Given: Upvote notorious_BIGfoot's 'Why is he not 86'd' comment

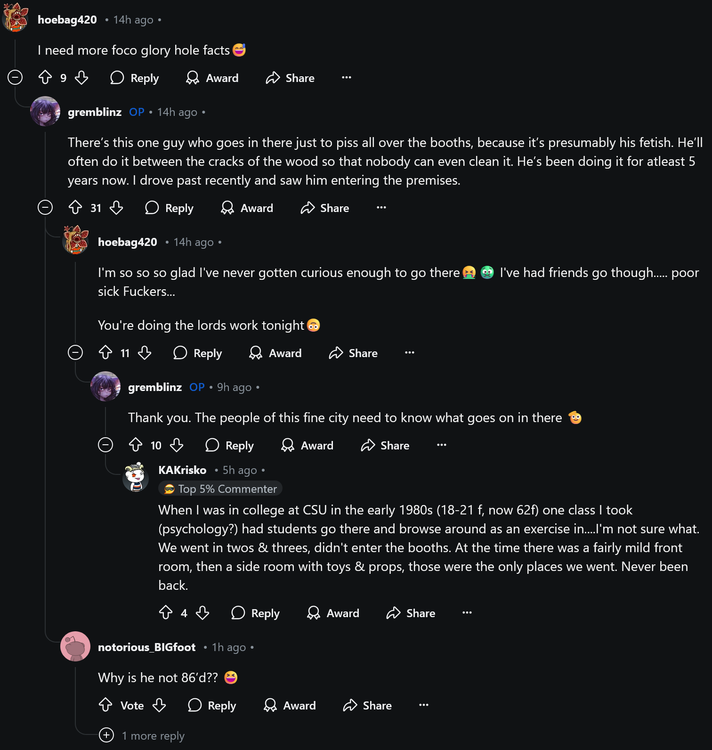Looking at the screenshot, I should click(x=105, y=705).
